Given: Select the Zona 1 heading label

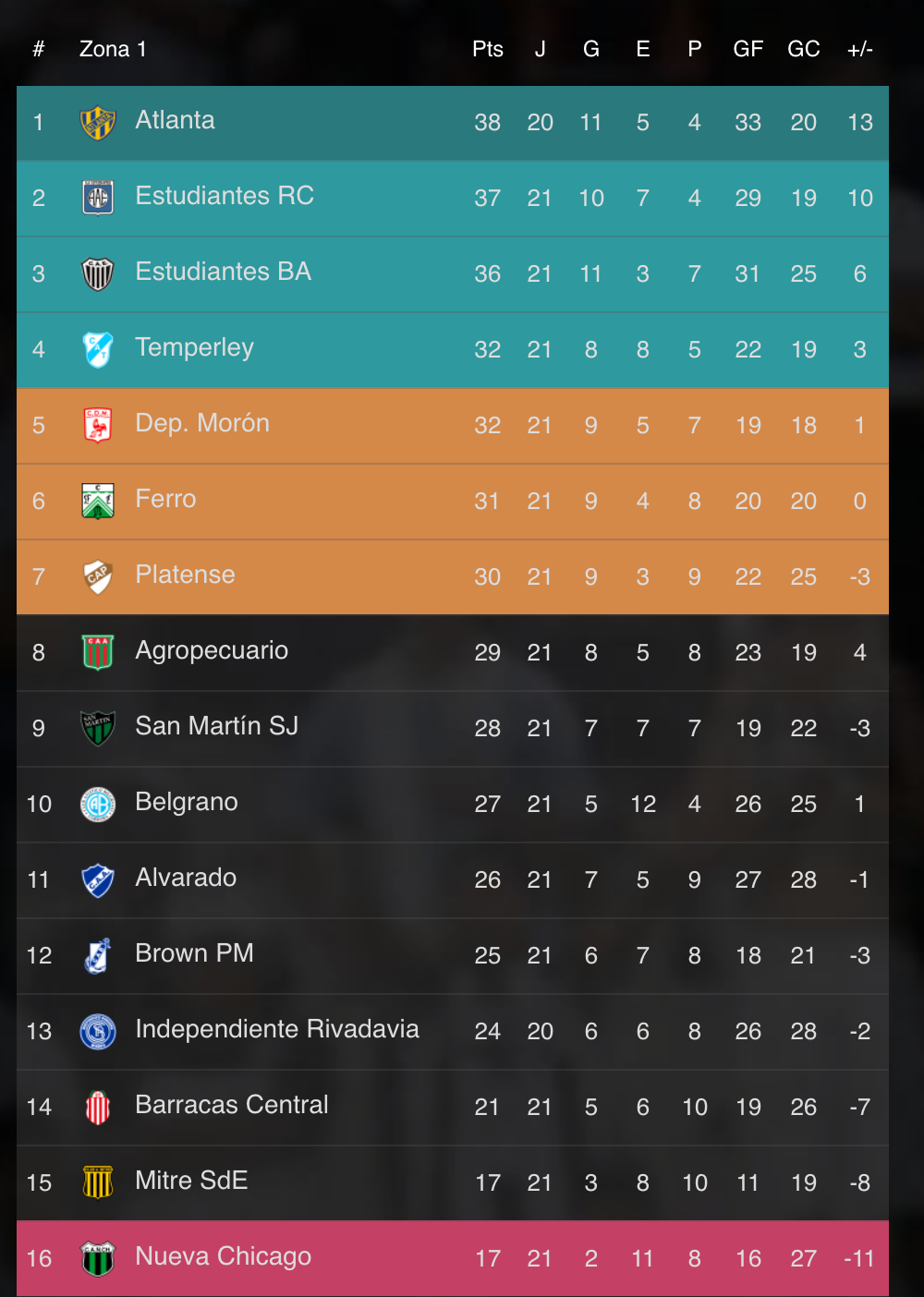Looking at the screenshot, I should point(113,49).
